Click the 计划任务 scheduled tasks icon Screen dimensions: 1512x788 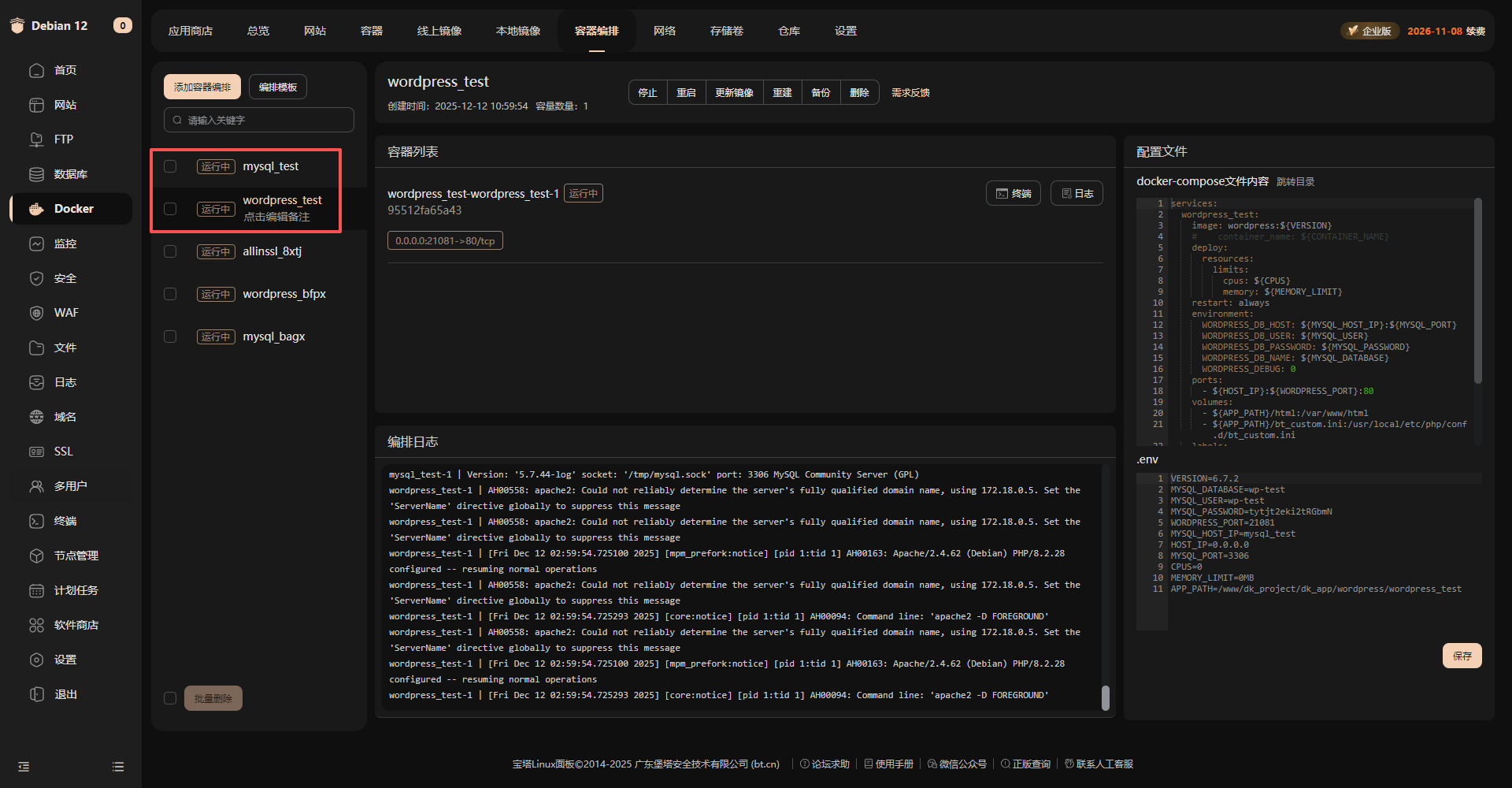click(36, 590)
